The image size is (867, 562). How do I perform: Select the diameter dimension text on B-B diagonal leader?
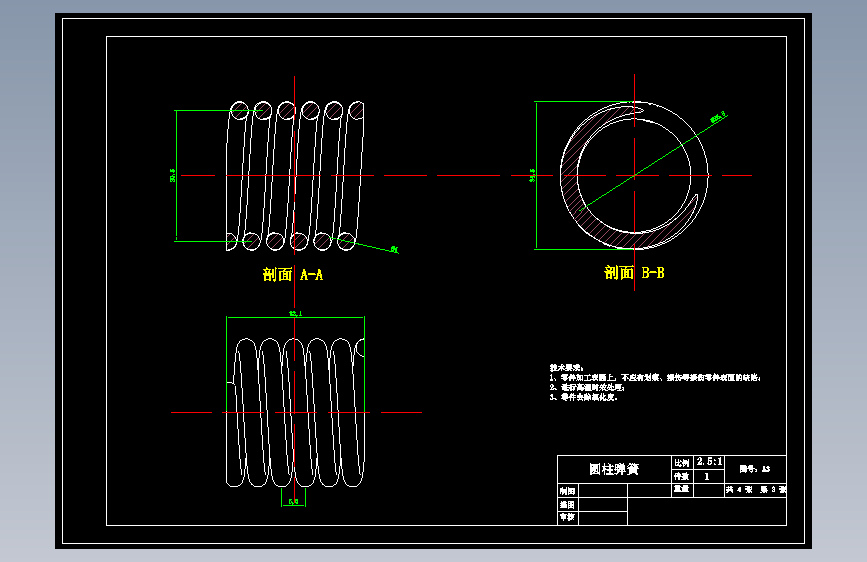718,117
